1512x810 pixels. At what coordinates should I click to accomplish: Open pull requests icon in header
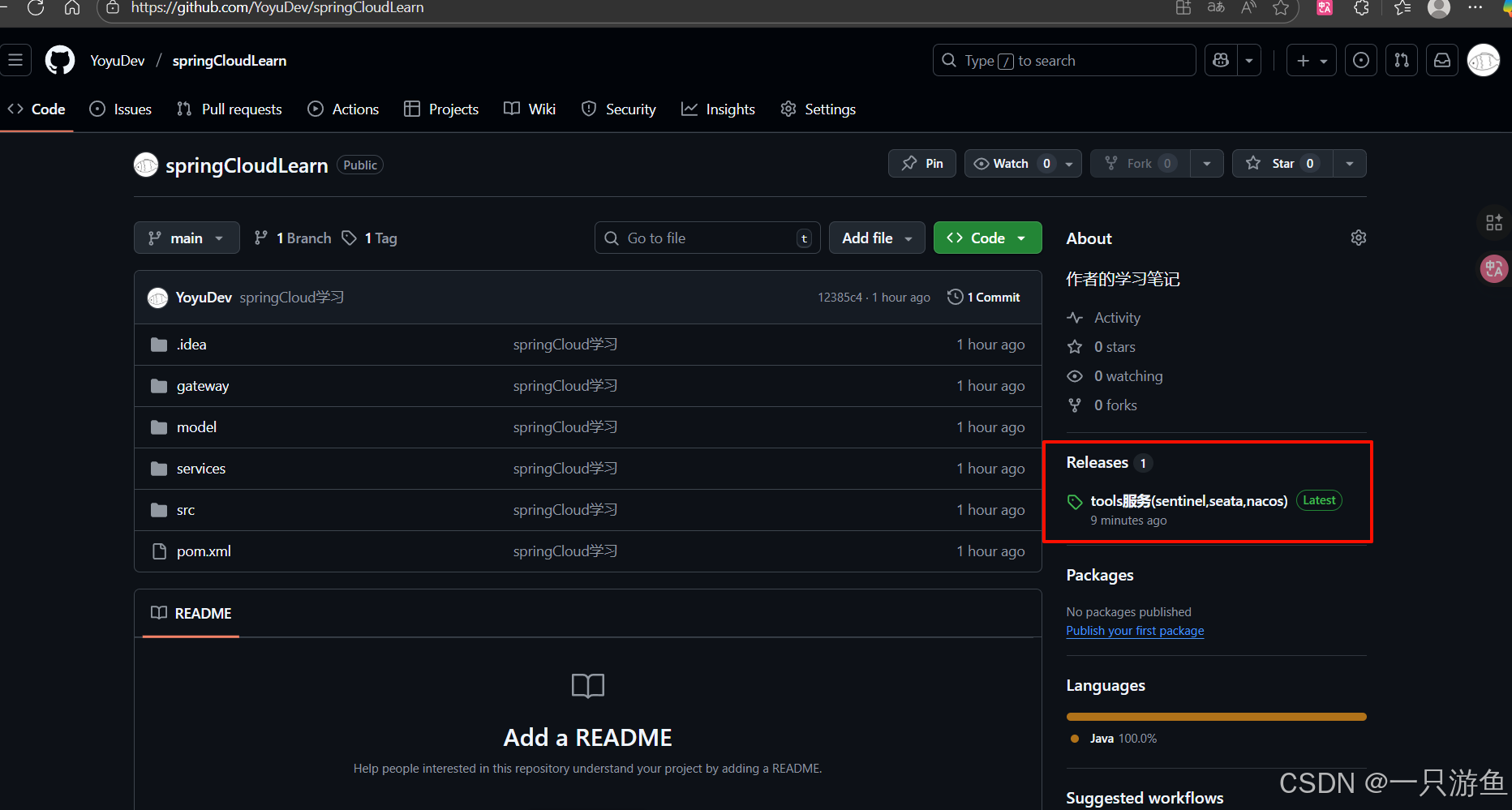(x=1402, y=60)
